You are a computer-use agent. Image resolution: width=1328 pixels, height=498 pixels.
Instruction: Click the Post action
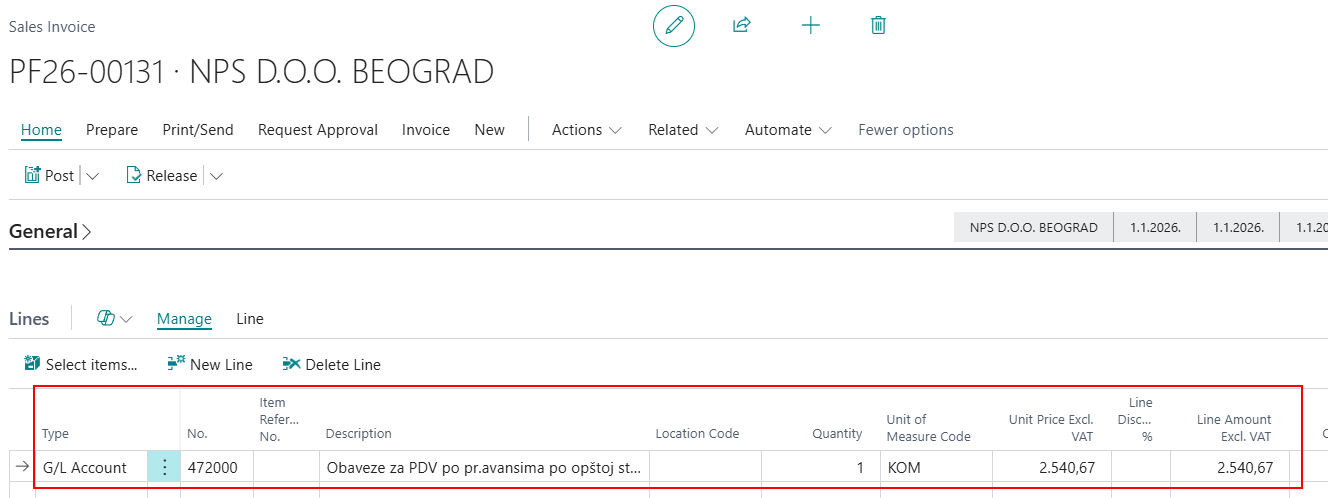pyautogui.click(x=49, y=175)
